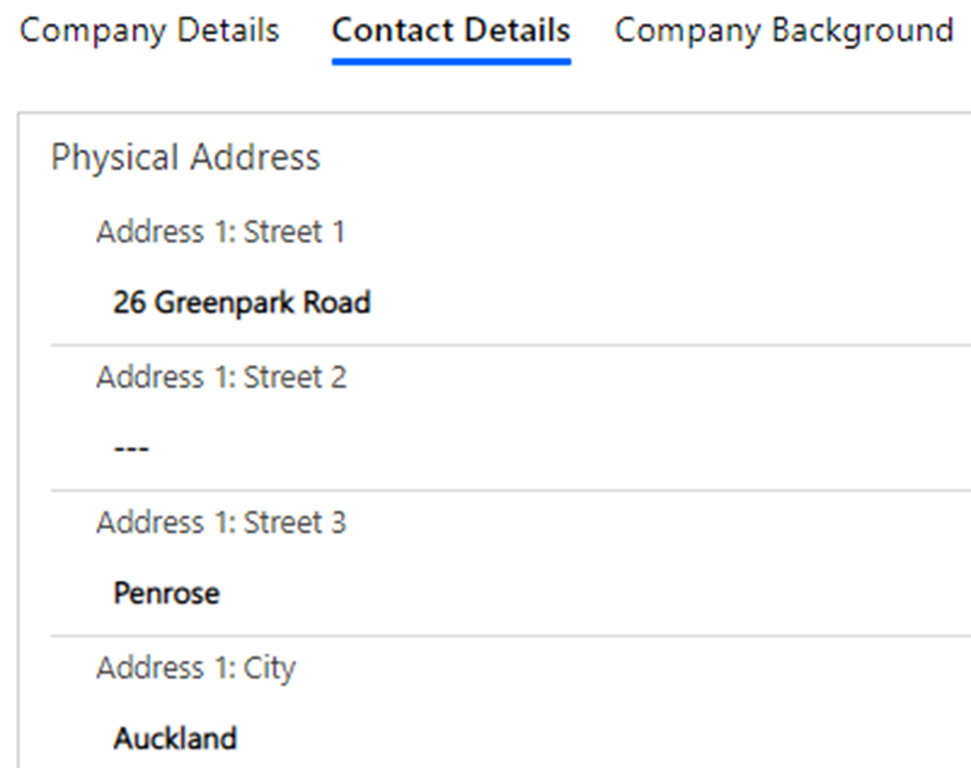The image size is (971, 768).
Task: Click blank space right of Auckland value
Action: [x=600, y=739]
